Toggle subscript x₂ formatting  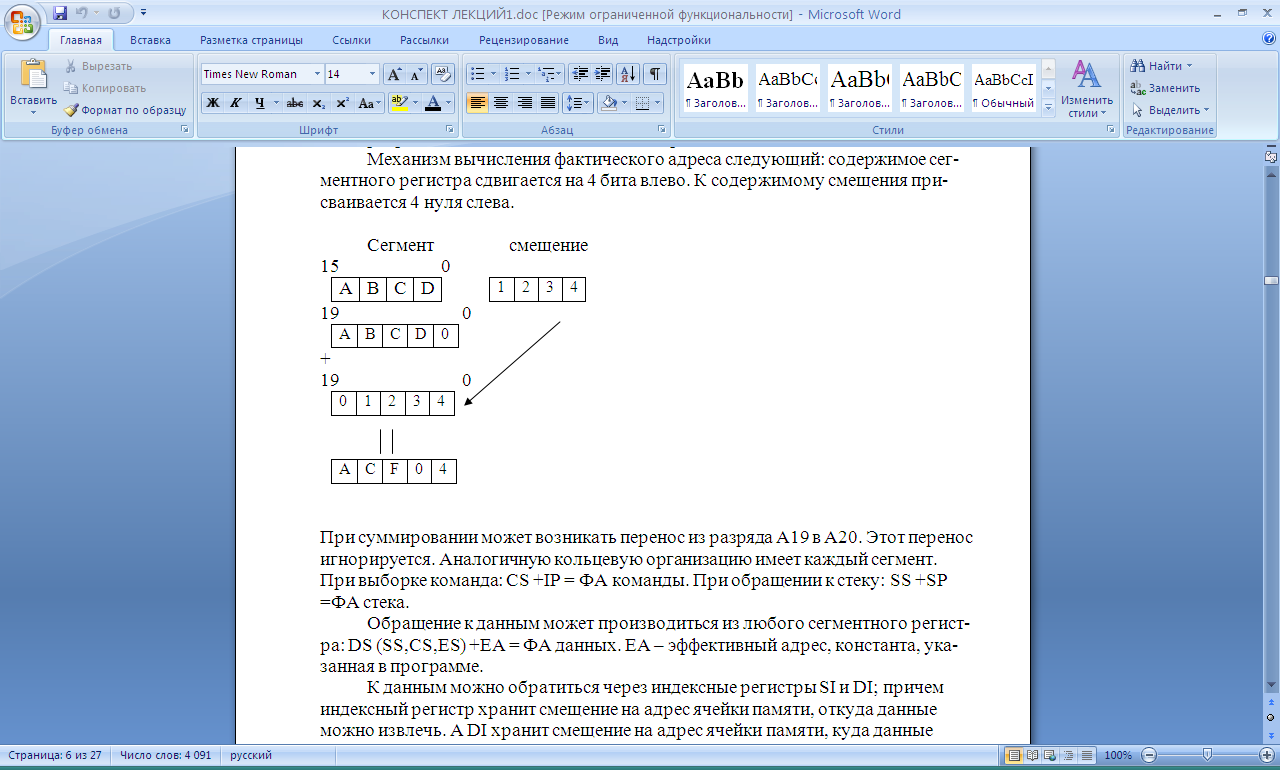318,103
